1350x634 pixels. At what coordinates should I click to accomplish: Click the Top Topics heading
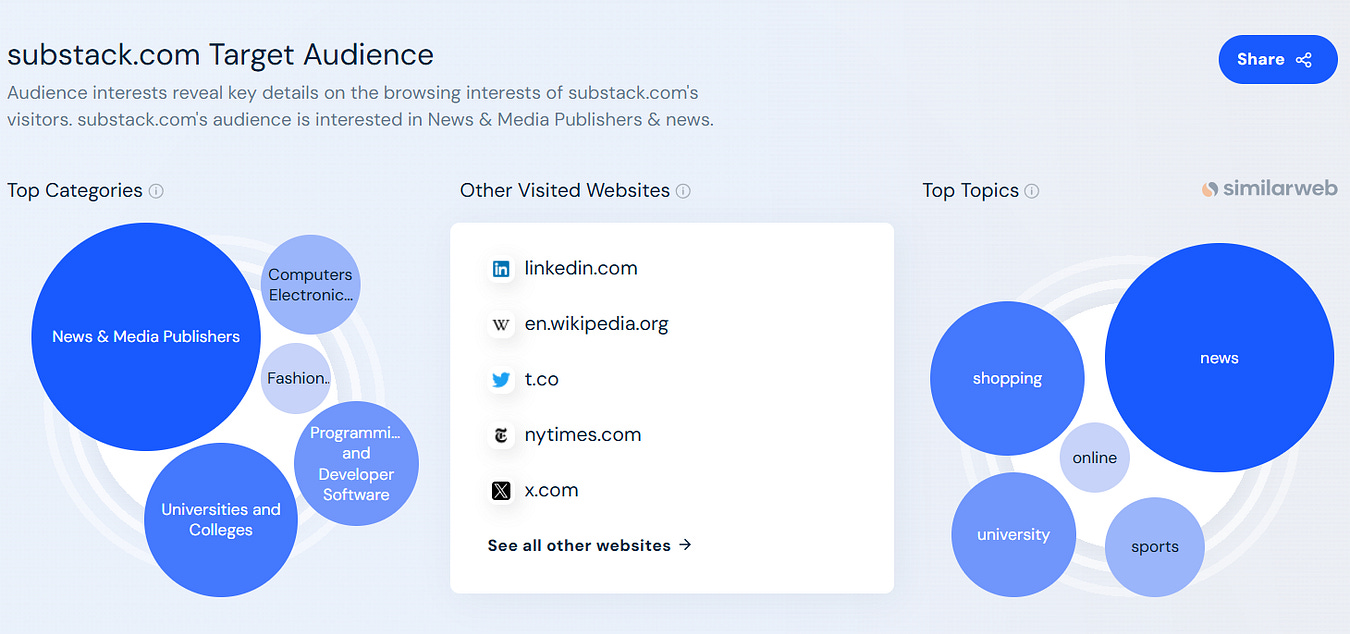(x=971, y=190)
